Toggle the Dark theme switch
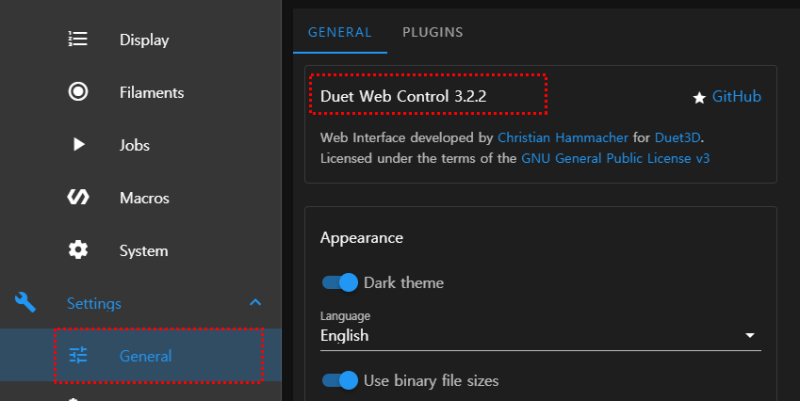Screen dimensions: 800x401 coord(340,282)
